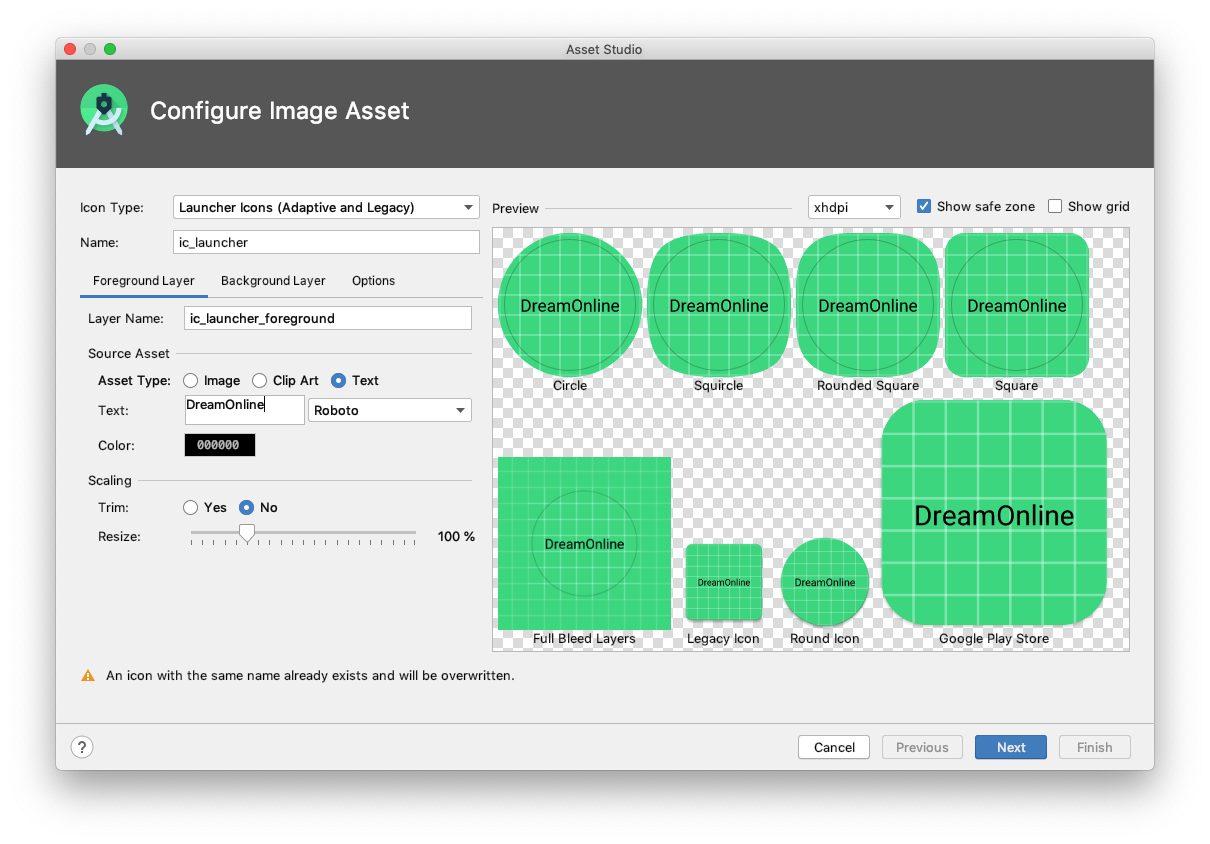Image resolution: width=1210 pixels, height=844 pixels.
Task: Disable the Show safe zone checkbox
Action: 924,206
